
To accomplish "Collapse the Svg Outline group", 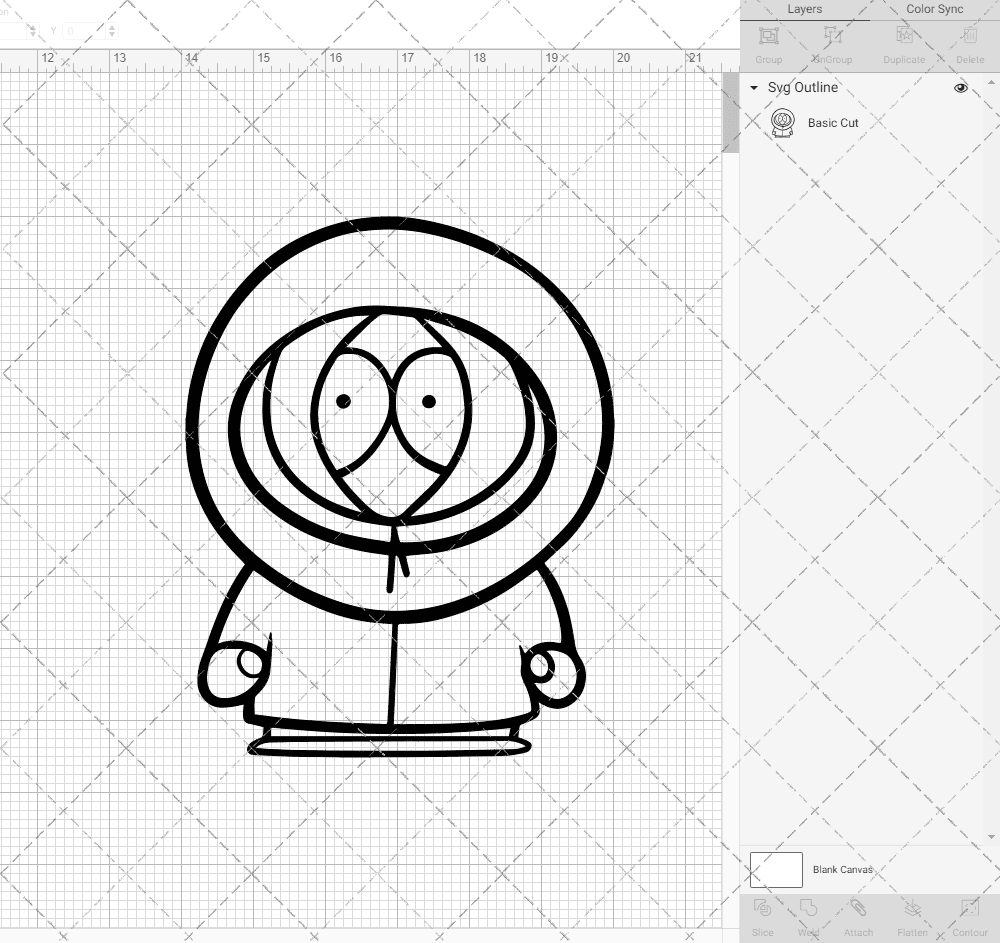I will 754,88.
